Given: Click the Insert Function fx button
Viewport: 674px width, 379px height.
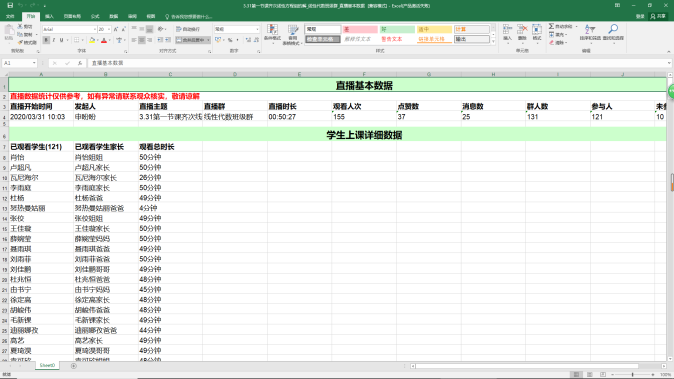Looking at the screenshot, I should point(80,63).
